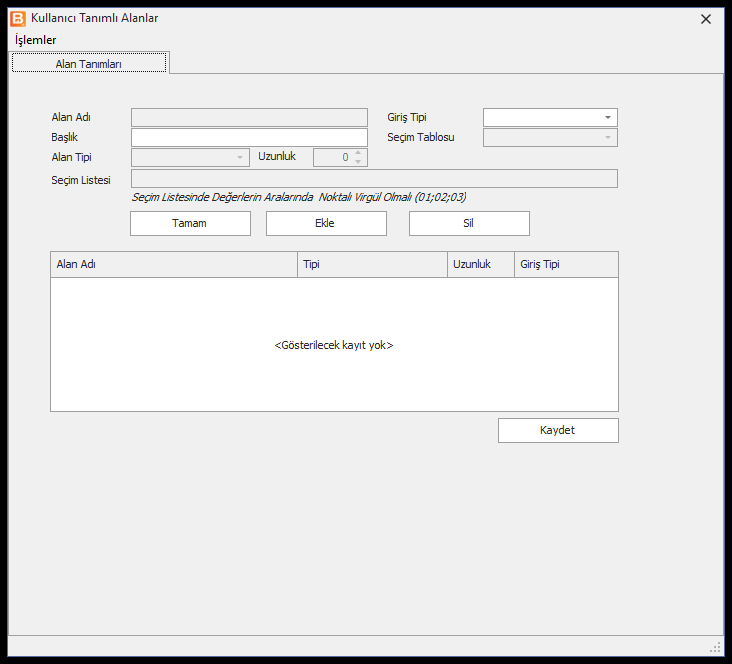Decrease Uzunluk value with down arrow
The height and width of the screenshot is (664, 732).
tap(358, 162)
